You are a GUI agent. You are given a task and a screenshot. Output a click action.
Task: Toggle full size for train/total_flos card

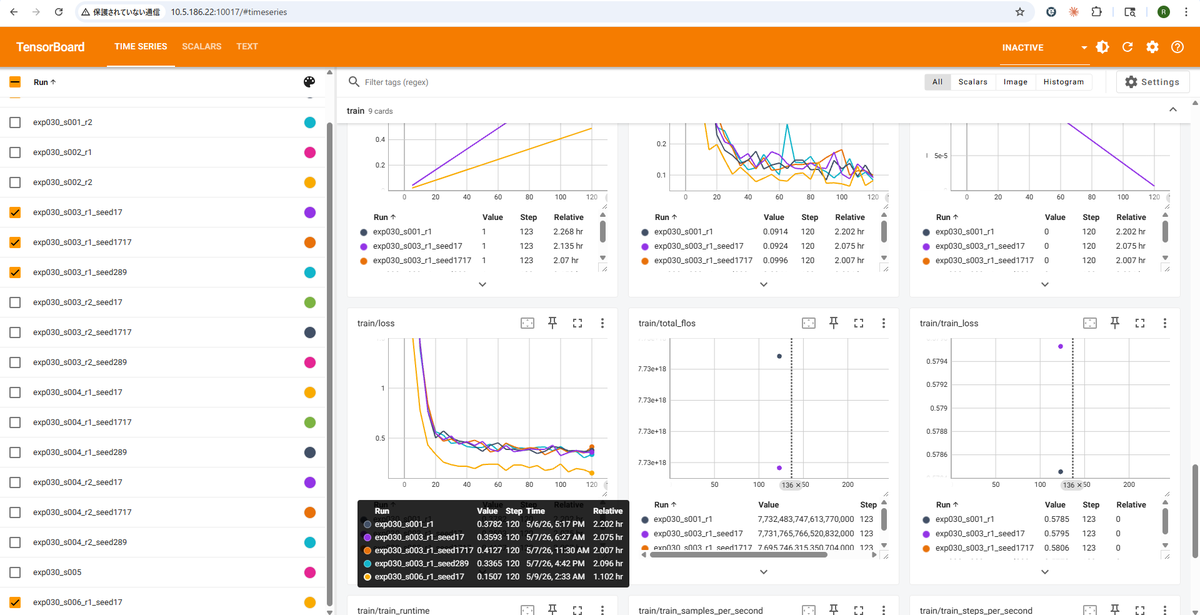pos(858,323)
